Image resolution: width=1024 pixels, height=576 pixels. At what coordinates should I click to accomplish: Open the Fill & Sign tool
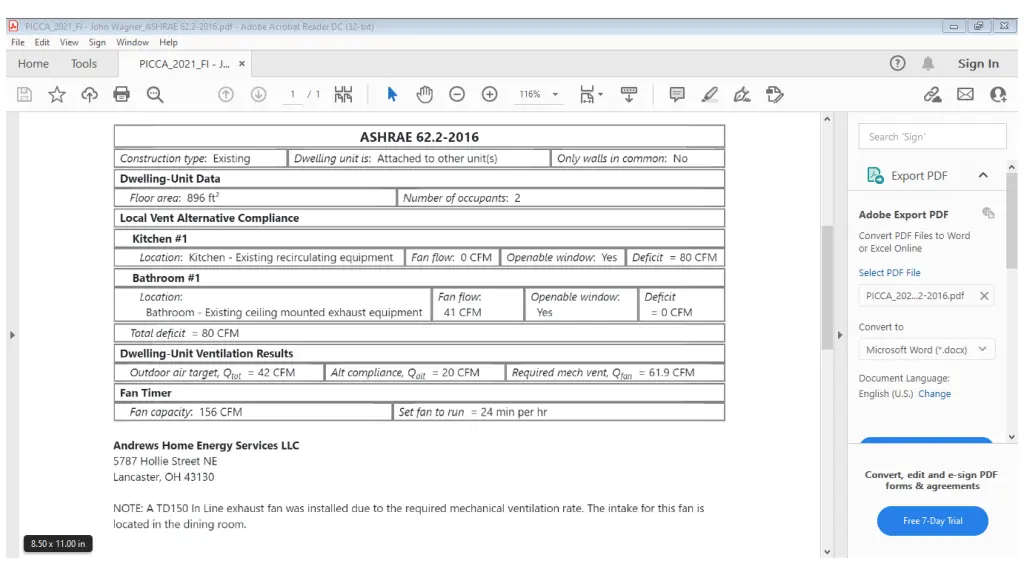pyautogui.click(x=742, y=95)
